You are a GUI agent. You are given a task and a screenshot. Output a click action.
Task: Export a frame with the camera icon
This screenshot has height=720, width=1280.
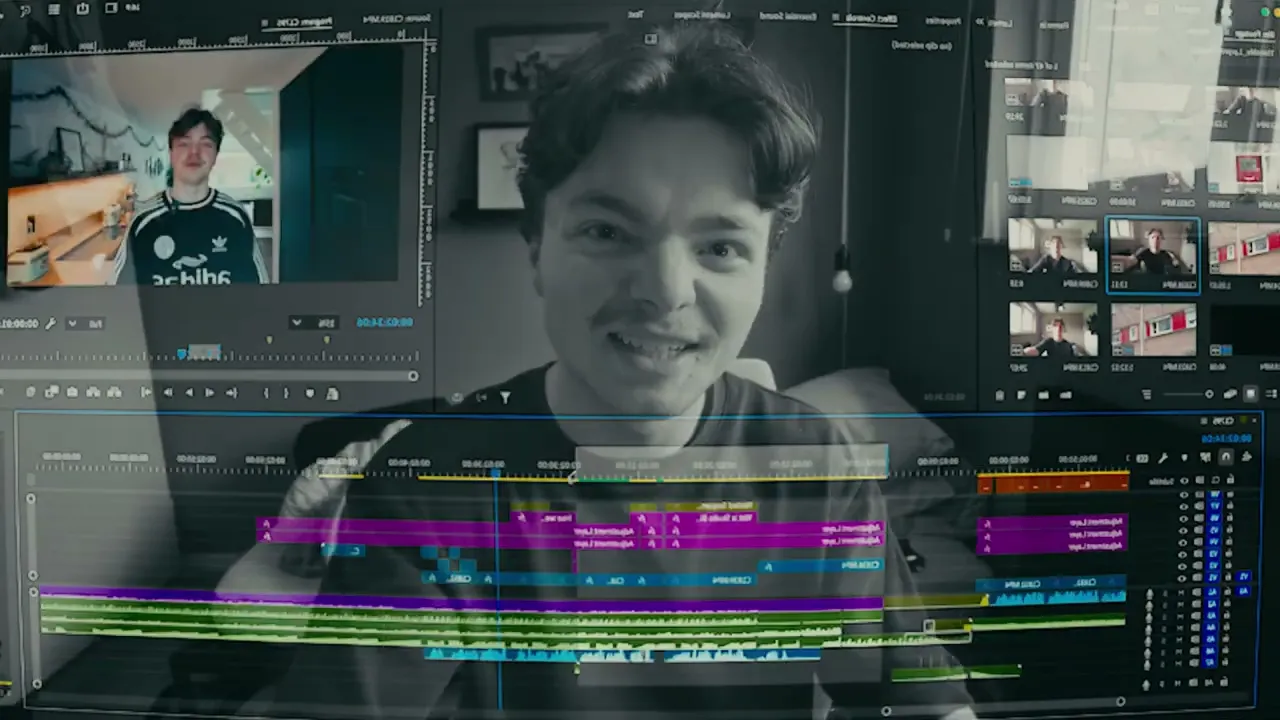click(x=73, y=393)
